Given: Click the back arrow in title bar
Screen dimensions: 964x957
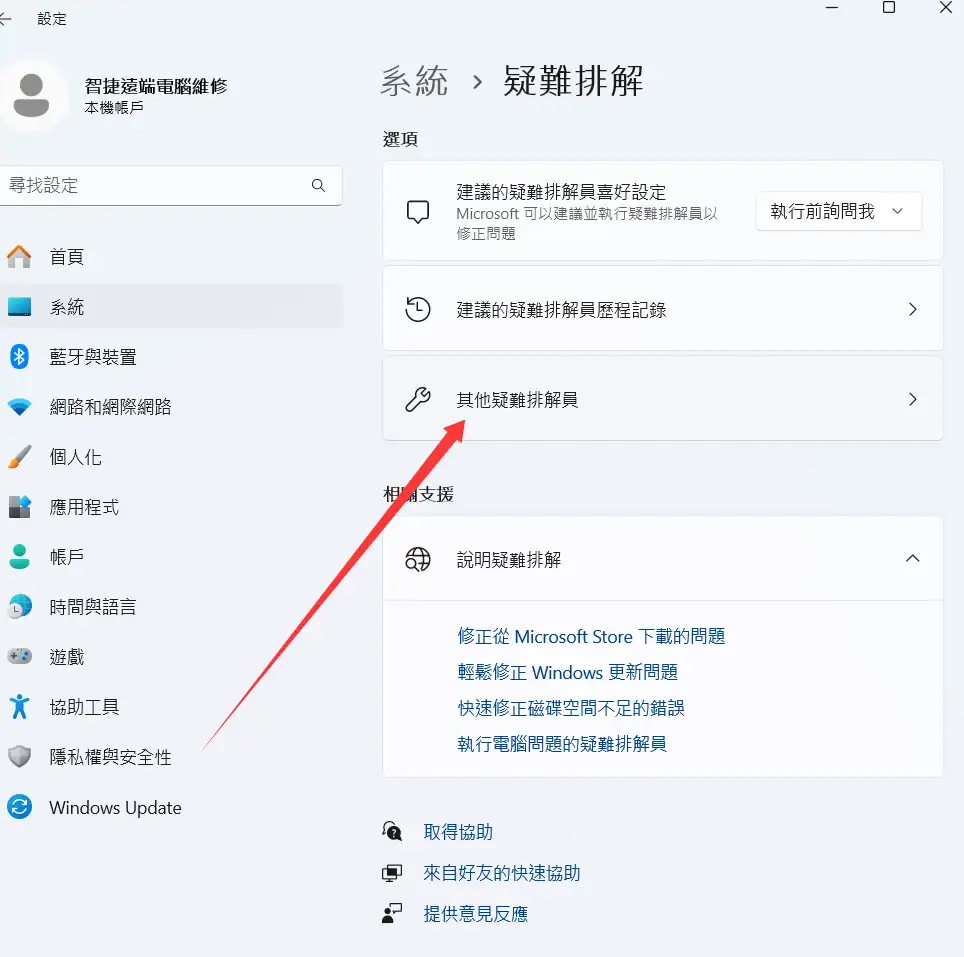Looking at the screenshot, I should pos(6,19).
